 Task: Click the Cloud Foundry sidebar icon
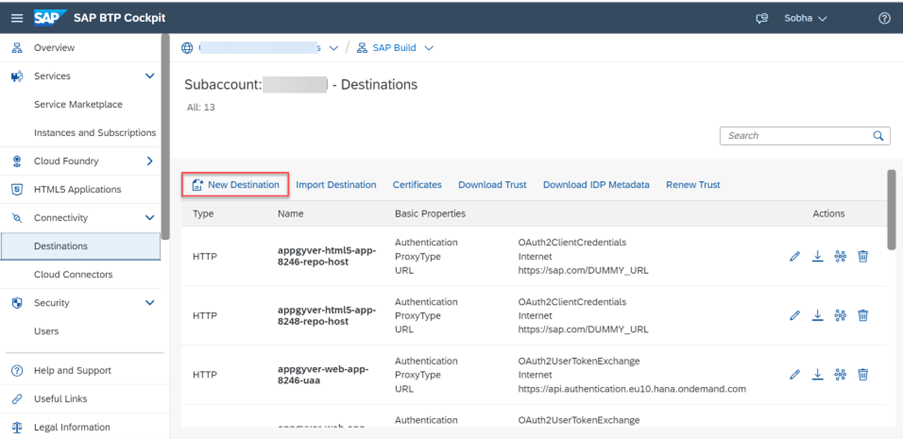pyautogui.click(x=17, y=161)
